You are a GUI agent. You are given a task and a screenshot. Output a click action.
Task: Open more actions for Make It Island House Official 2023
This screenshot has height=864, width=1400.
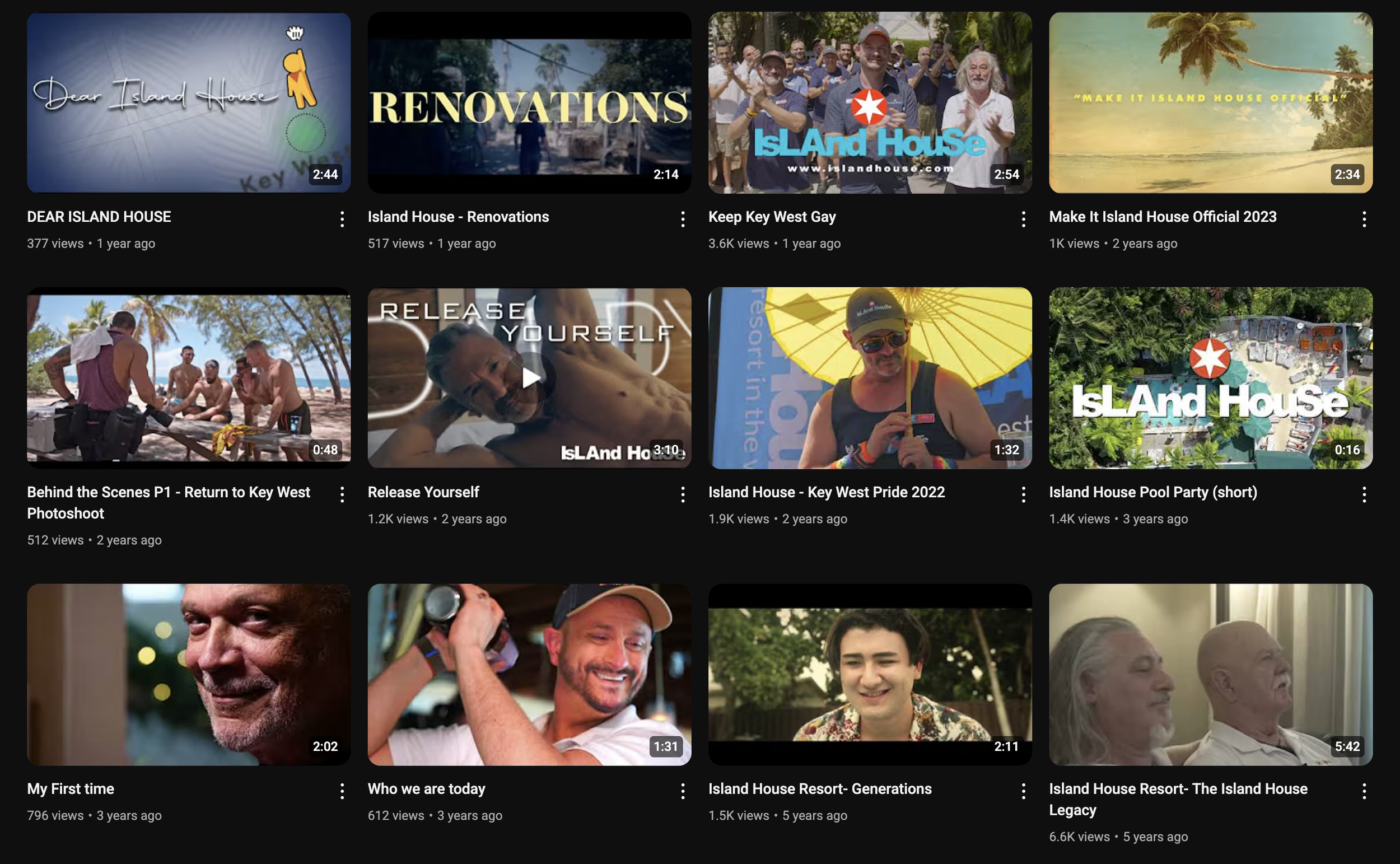[1364, 219]
